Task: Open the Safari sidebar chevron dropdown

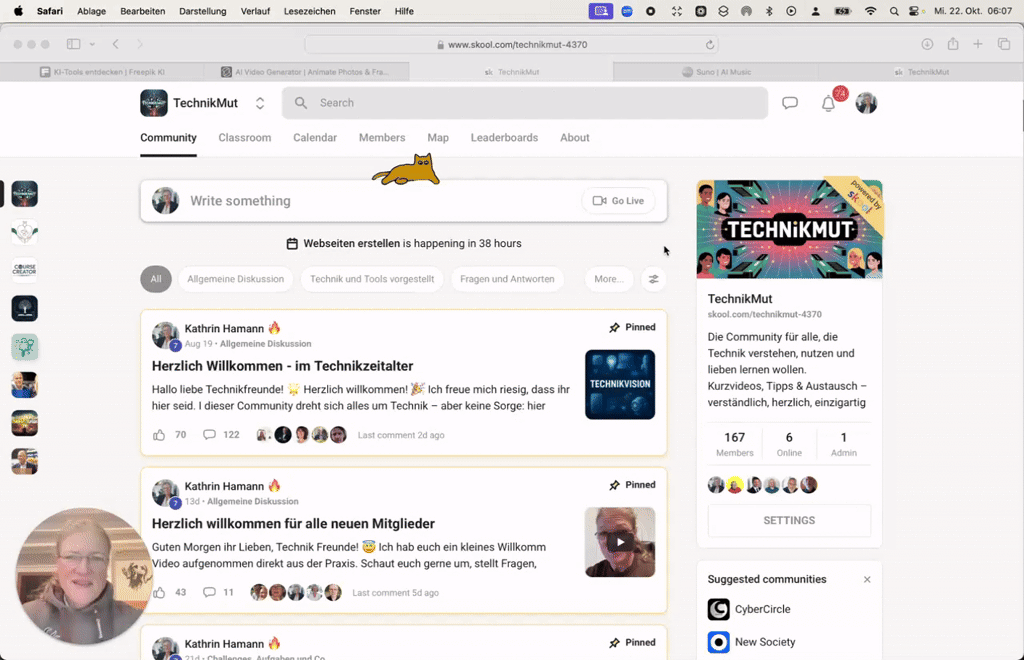Action: point(92,44)
